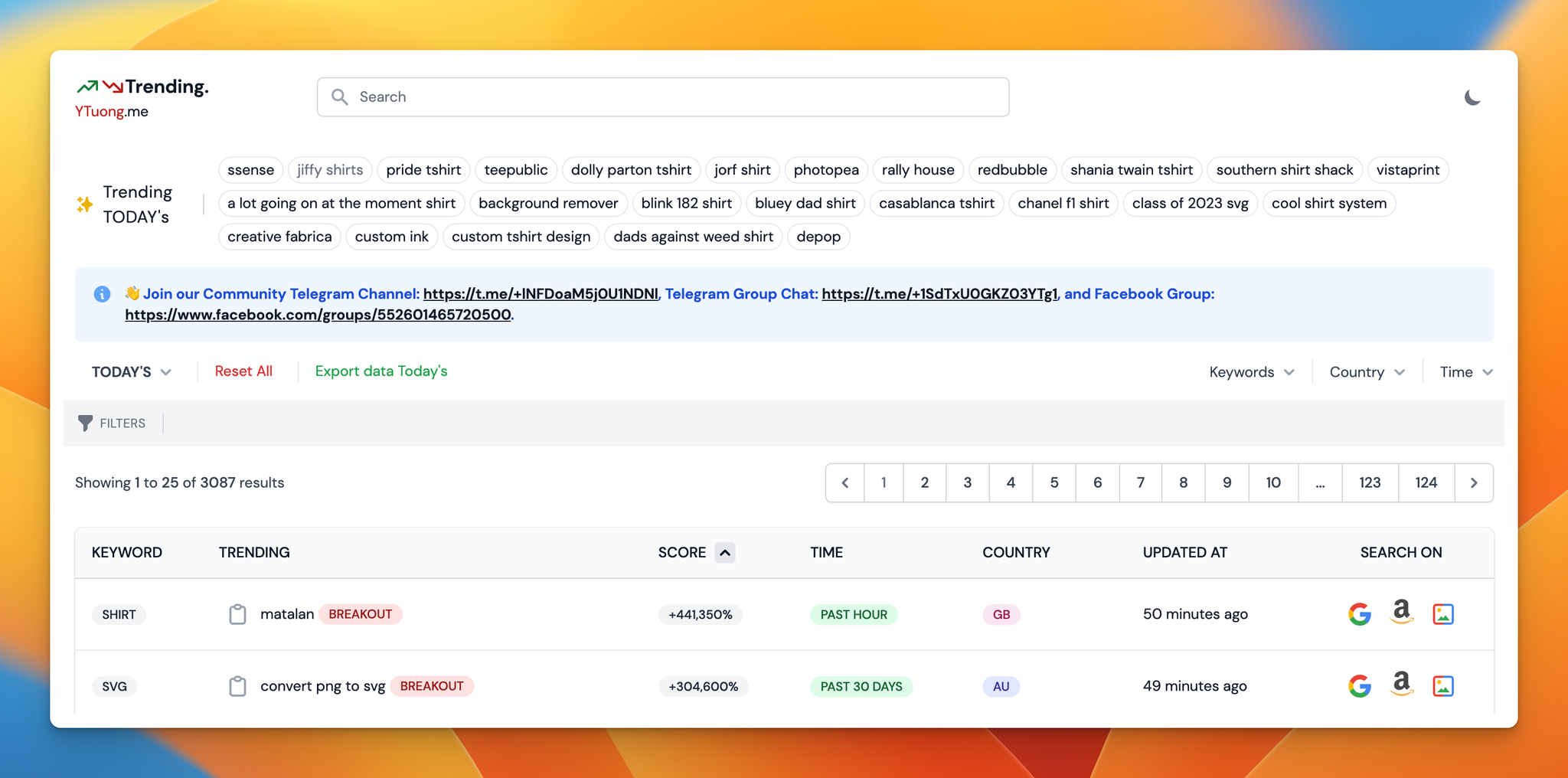Expand the Country filter dropdown
Viewport: 1568px width, 778px height.
[1367, 372]
